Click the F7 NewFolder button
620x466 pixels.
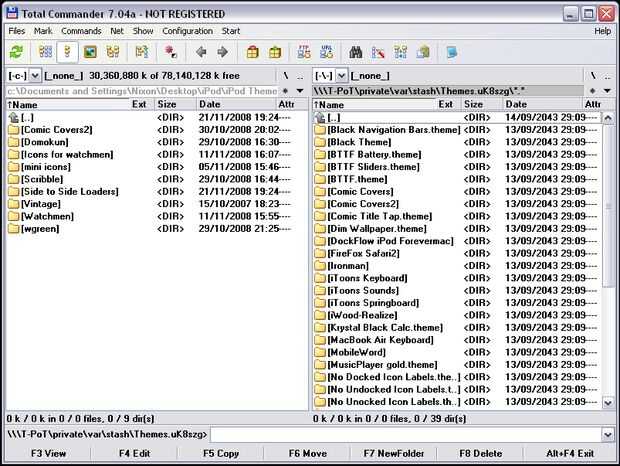(394, 453)
